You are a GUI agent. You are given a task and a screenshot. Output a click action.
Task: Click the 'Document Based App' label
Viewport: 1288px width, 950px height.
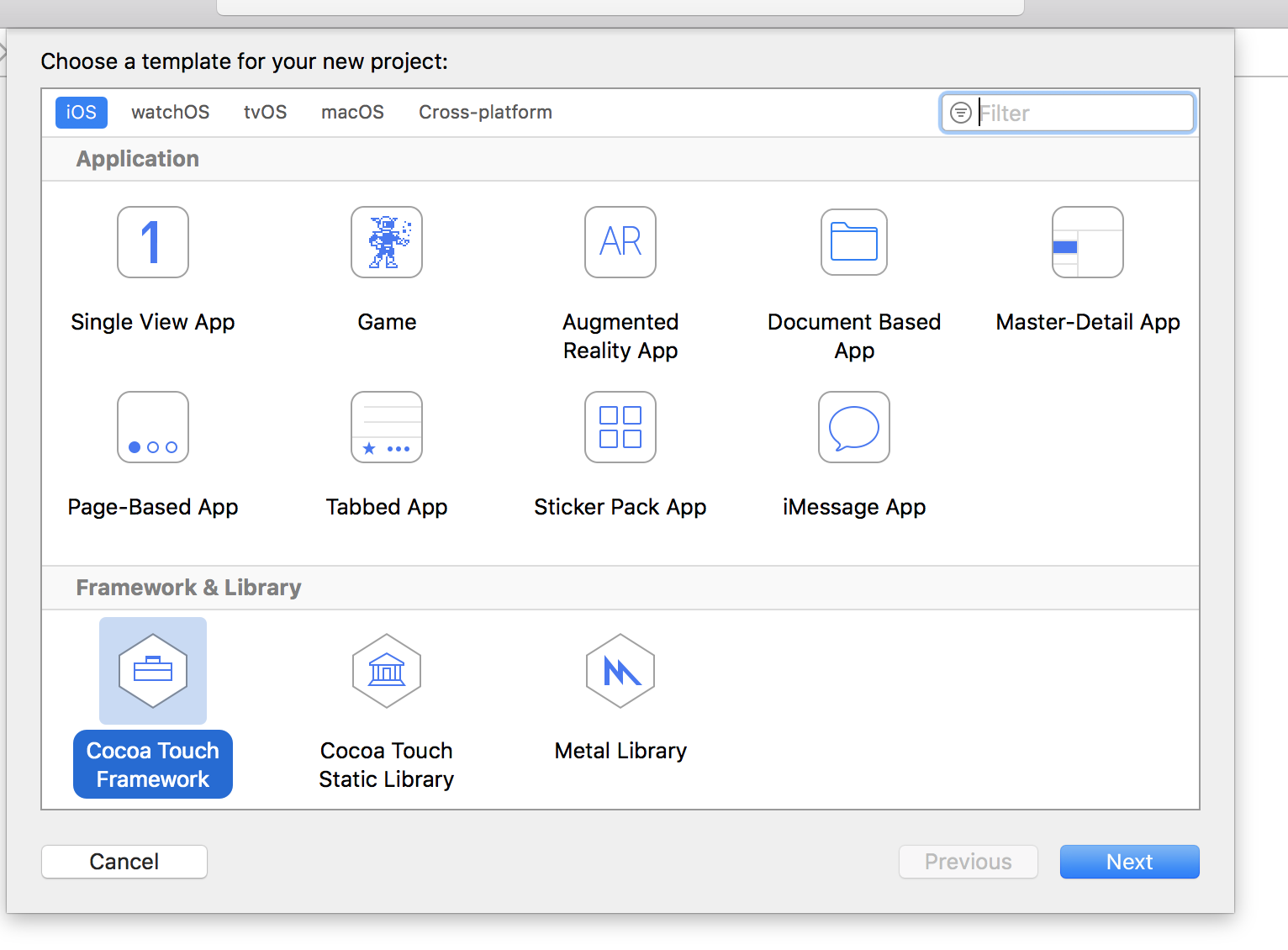coord(854,336)
